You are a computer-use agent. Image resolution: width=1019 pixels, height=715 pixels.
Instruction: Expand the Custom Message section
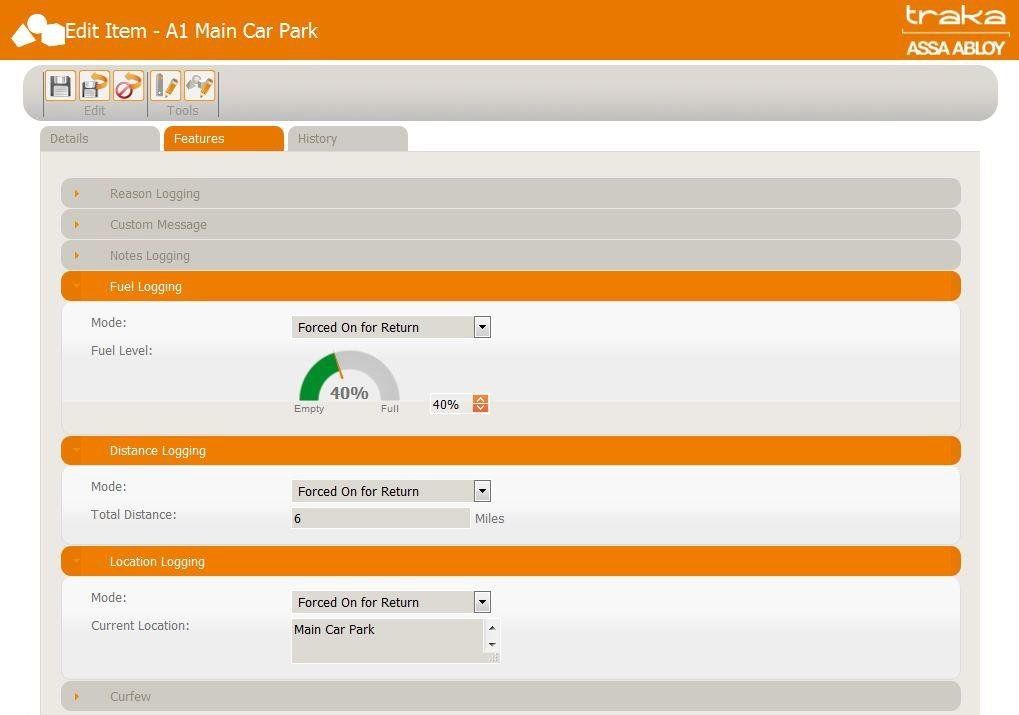511,224
